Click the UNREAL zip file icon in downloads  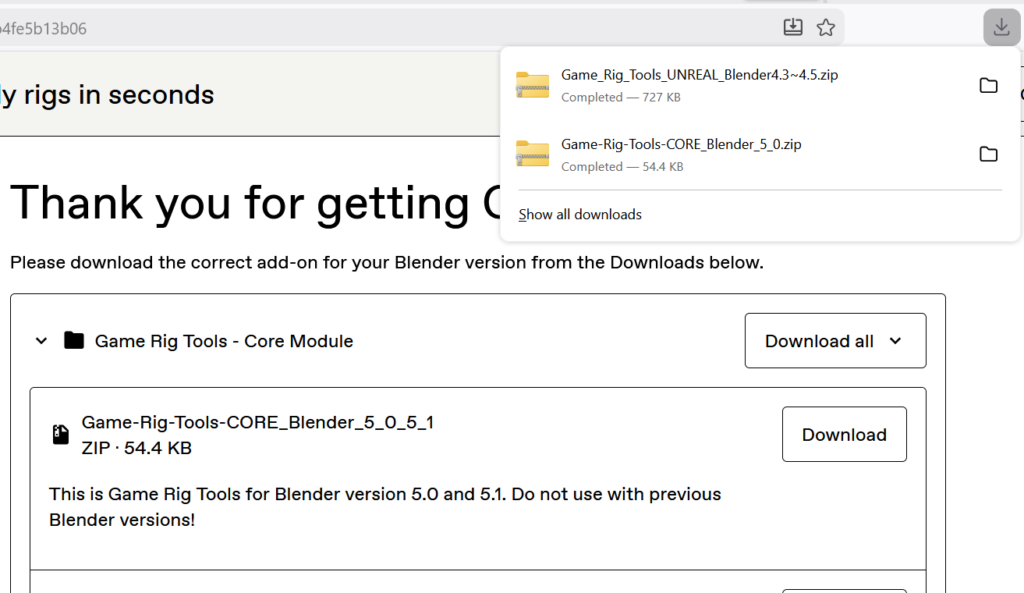click(x=532, y=85)
